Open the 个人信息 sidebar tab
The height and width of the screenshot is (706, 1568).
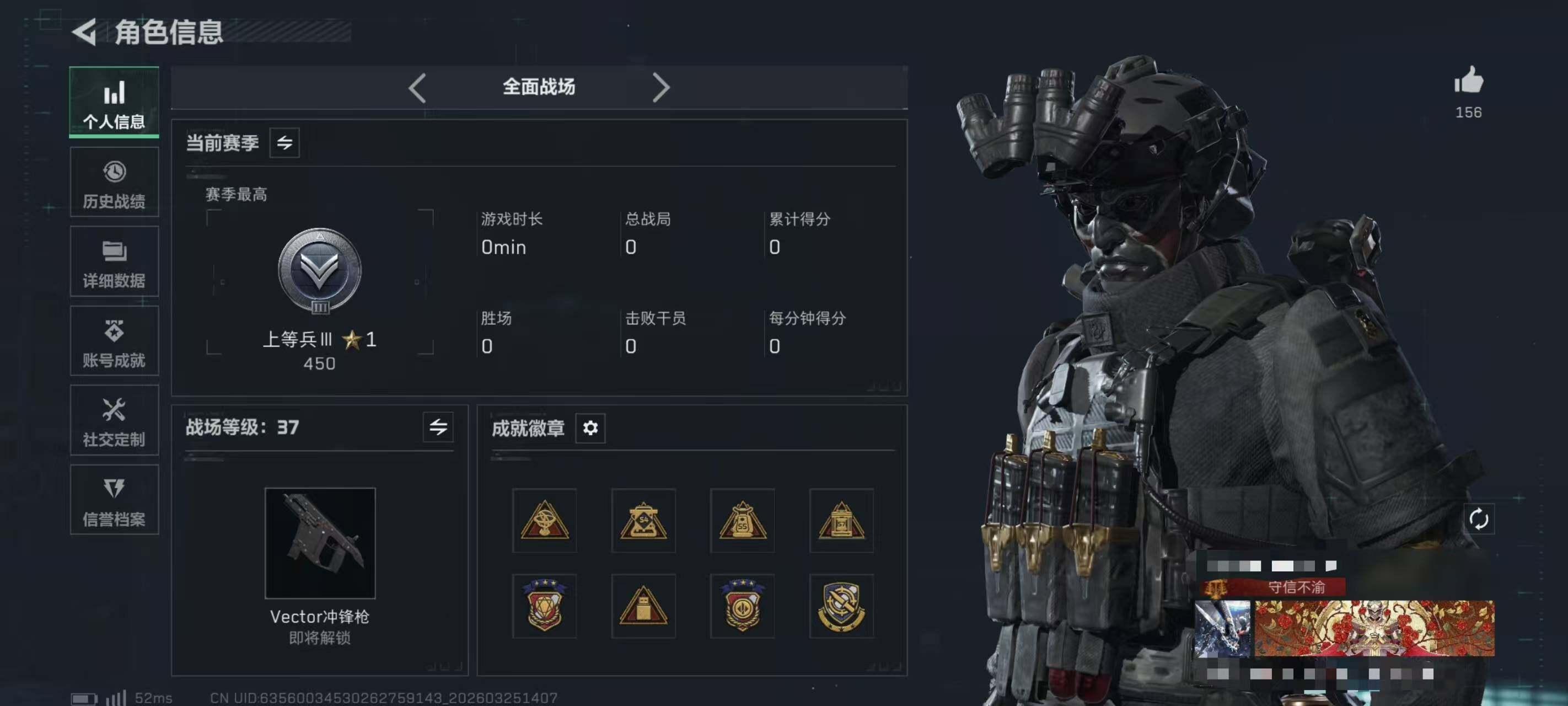click(115, 101)
